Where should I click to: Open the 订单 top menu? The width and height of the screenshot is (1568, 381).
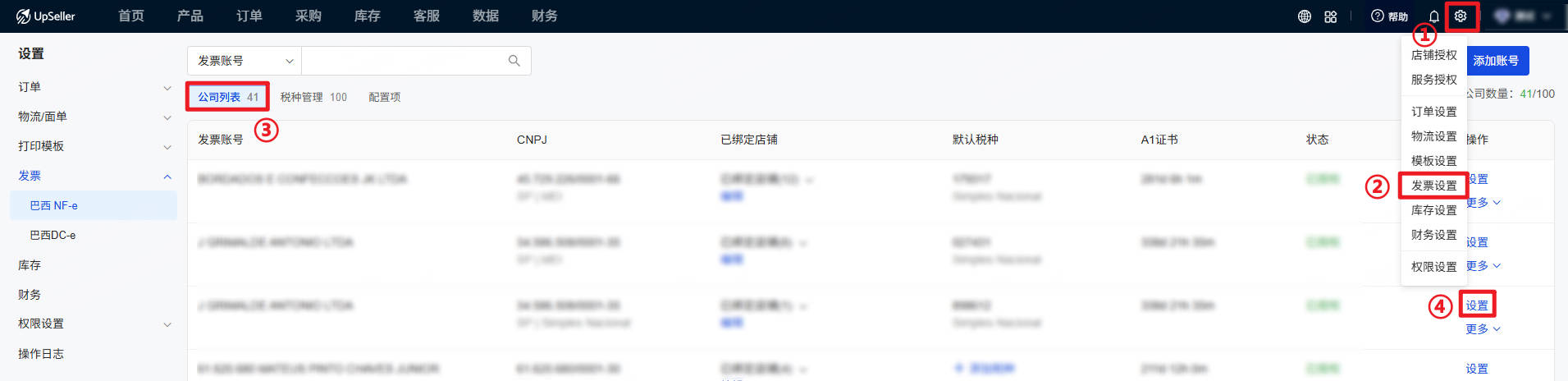tap(249, 16)
